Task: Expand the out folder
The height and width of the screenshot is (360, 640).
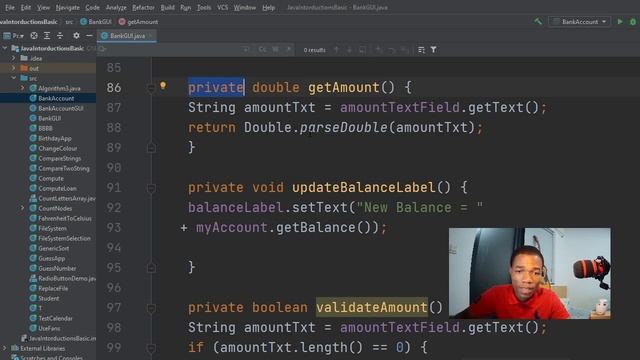Action: [x=13, y=68]
